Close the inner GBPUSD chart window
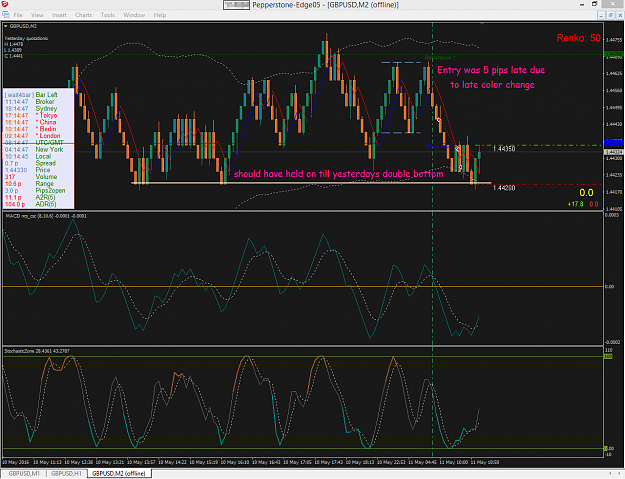 pos(620,15)
